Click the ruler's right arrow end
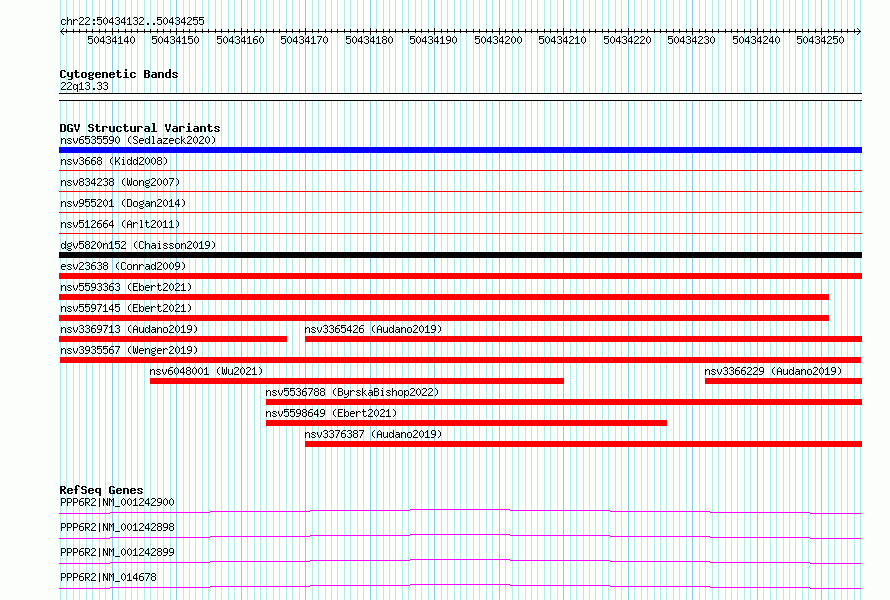This screenshot has width=890, height=600. (859, 32)
